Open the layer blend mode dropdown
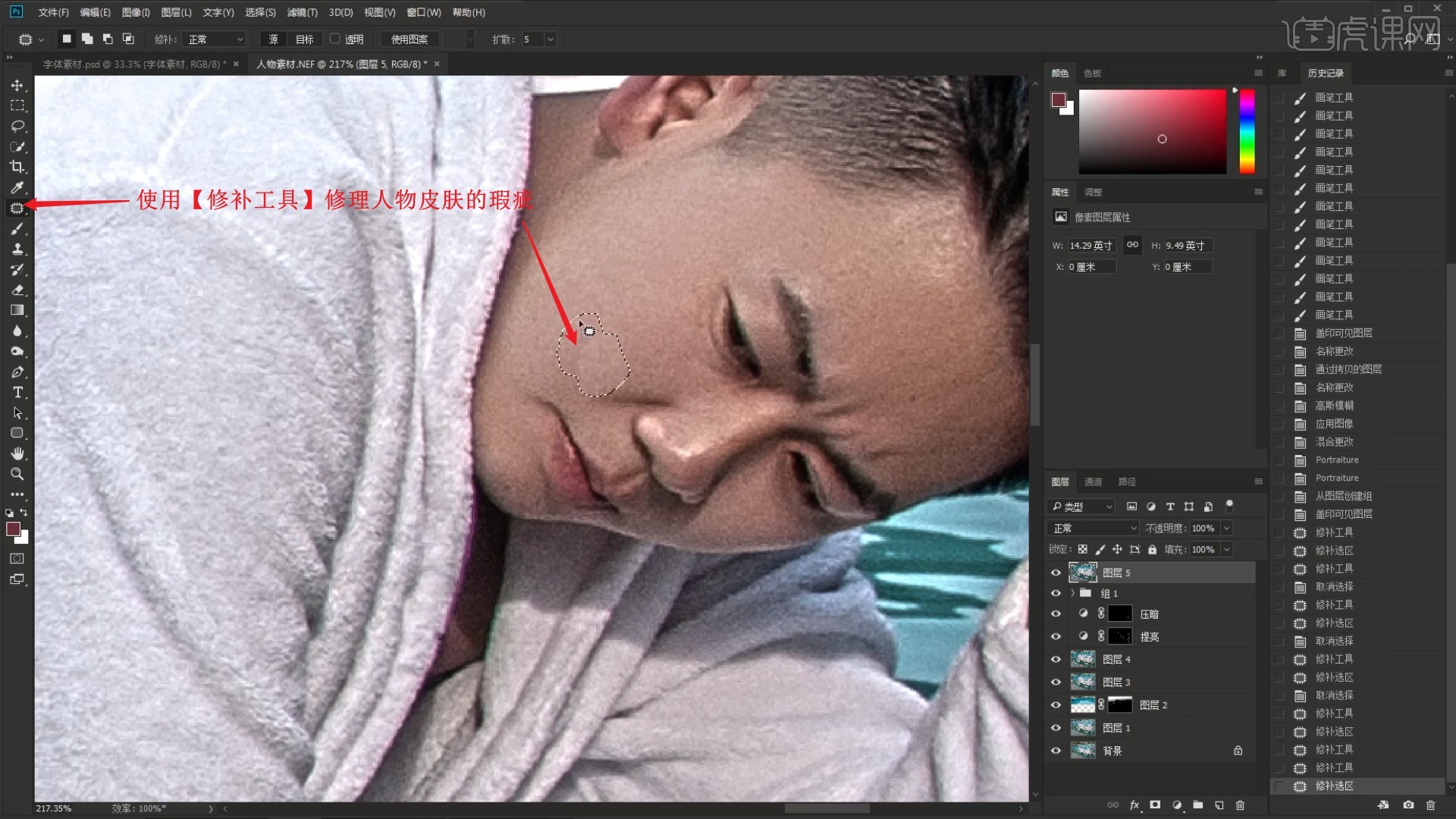 (x=1092, y=528)
